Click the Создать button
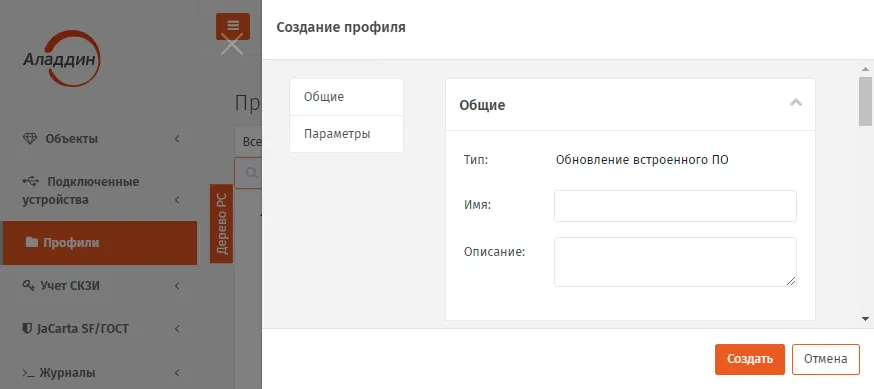 tap(750, 359)
